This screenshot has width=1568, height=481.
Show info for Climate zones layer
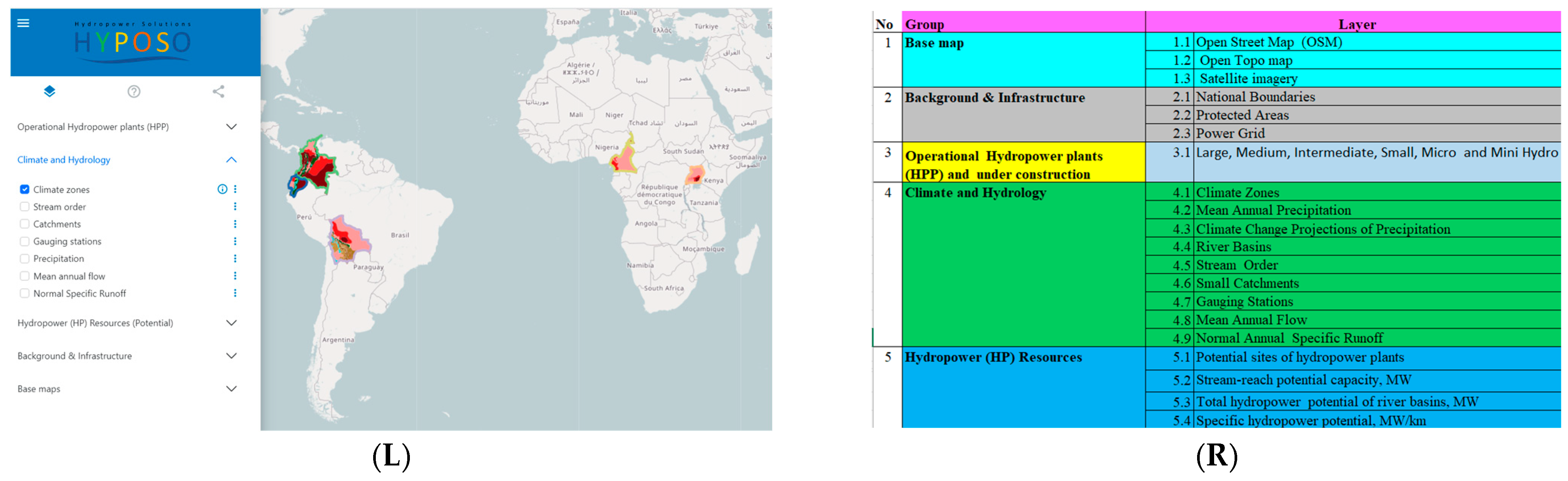click(x=222, y=189)
